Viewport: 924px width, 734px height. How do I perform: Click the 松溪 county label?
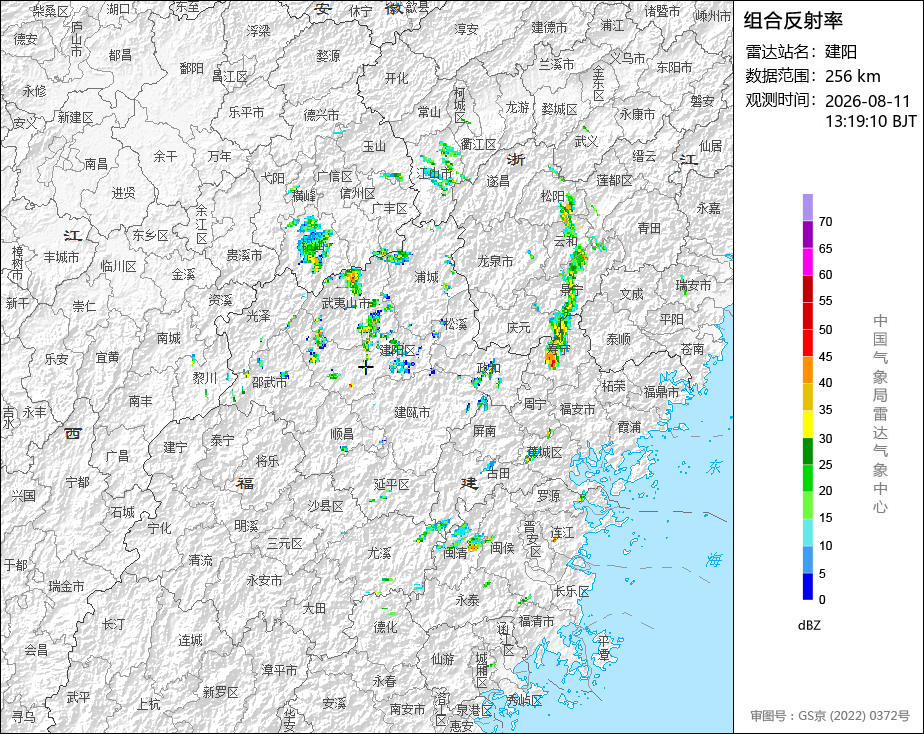455,324
